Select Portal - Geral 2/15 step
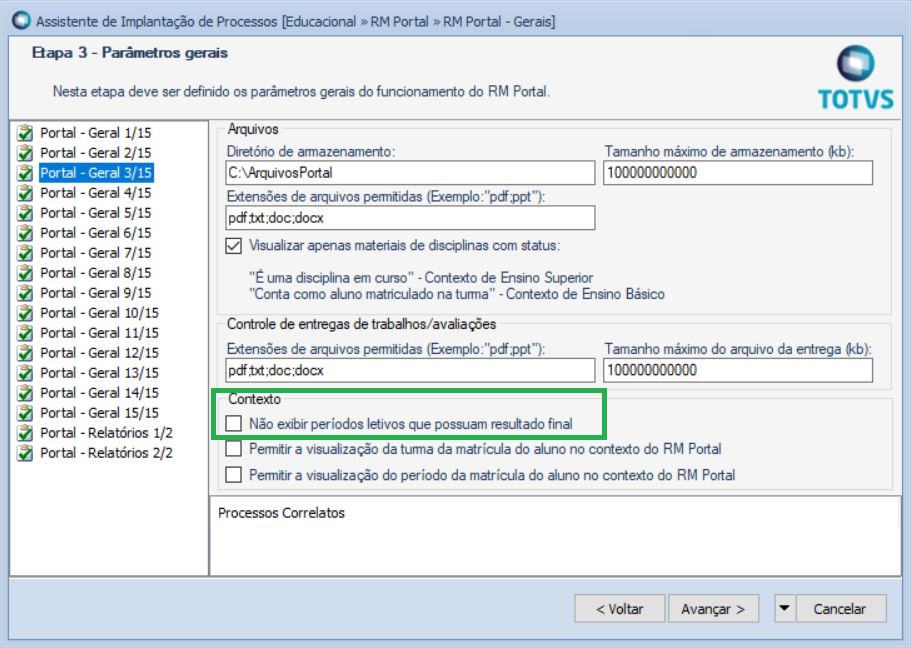The height and width of the screenshot is (648, 911). (96, 153)
